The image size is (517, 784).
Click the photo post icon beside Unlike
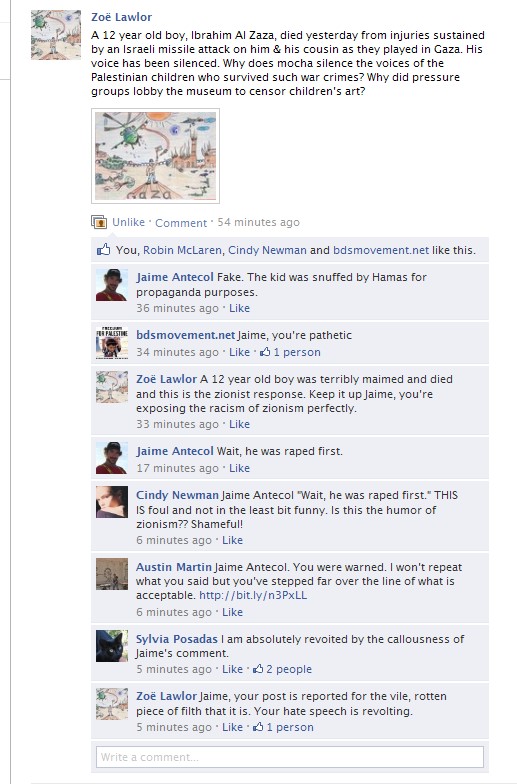pyautogui.click(x=99, y=222)
